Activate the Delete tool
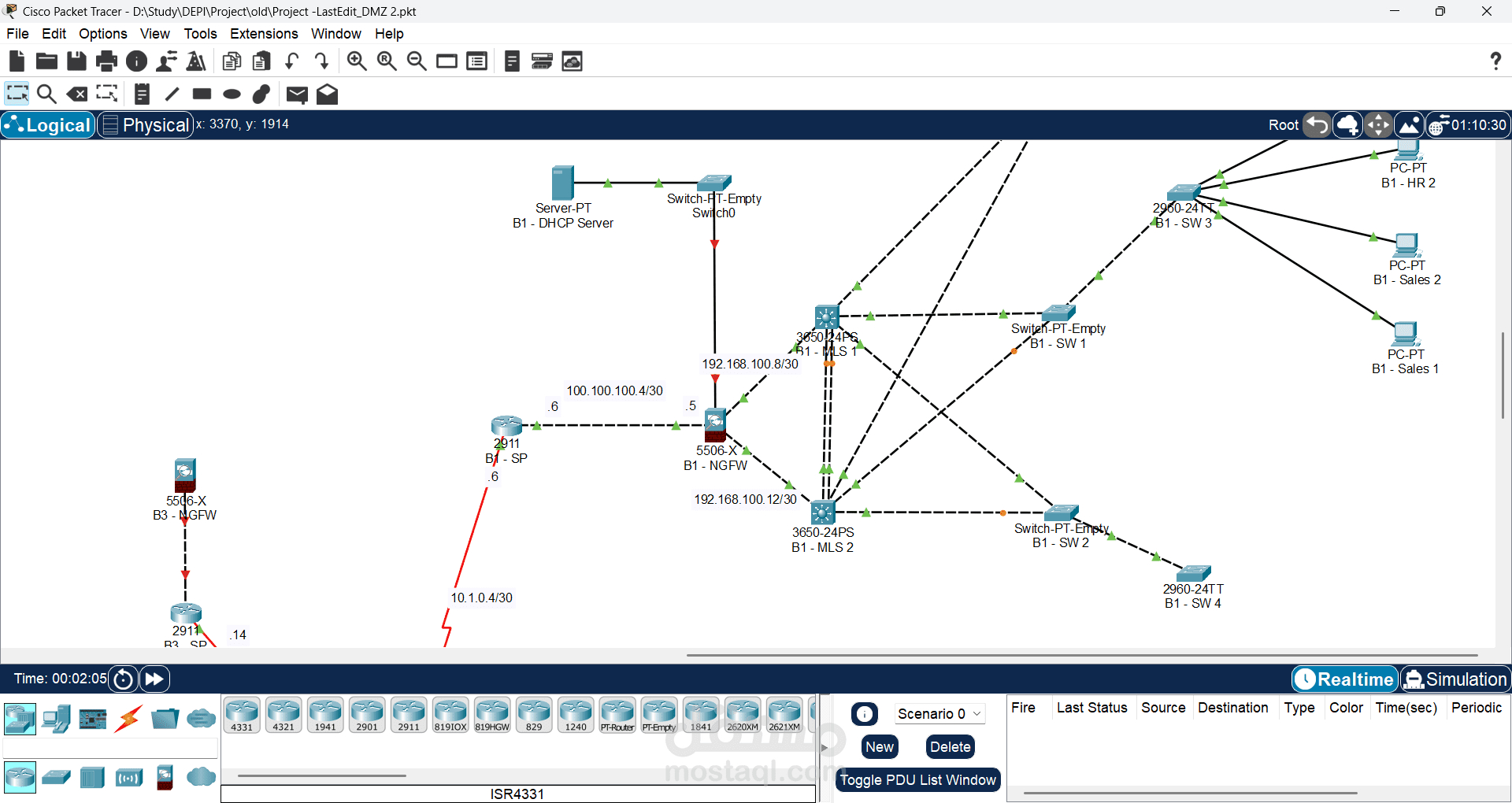Screen dimensions: 1512x803 (x=76, y=94)
